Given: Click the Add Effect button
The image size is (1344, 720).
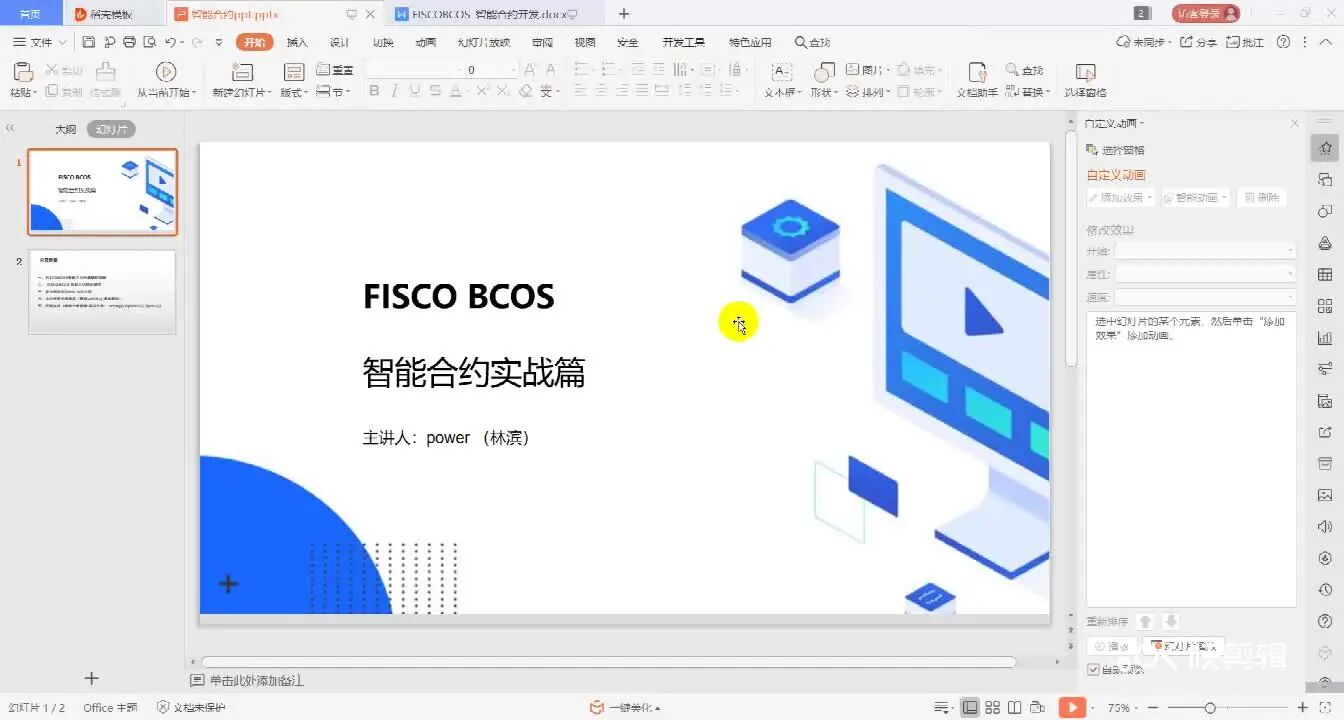Looking at the screenshot, I should tap(1121, 198).
